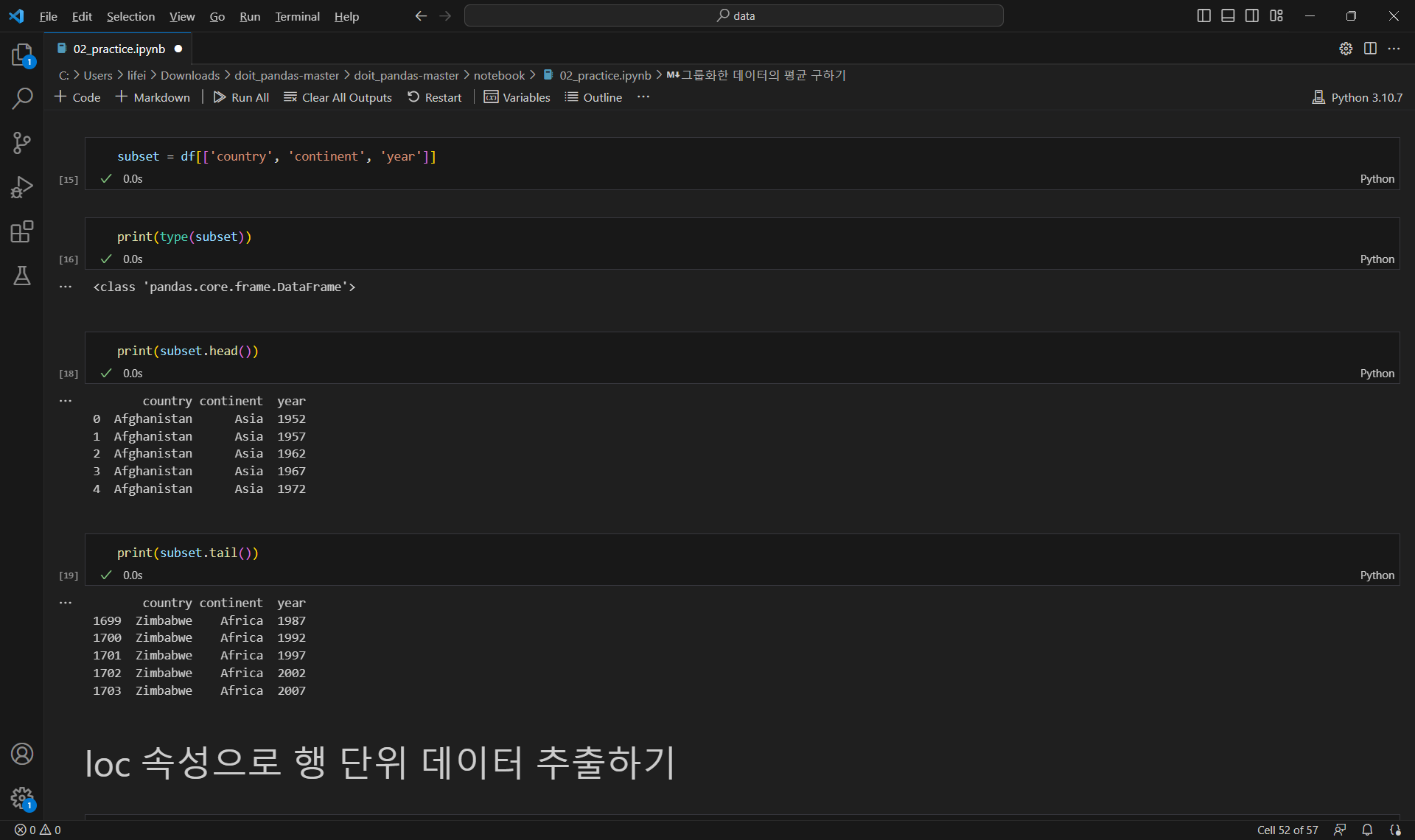Click the notifications bell in status bar
Image resolution: width=1415 pixels, height=840 pixels.
point(1367,830)
